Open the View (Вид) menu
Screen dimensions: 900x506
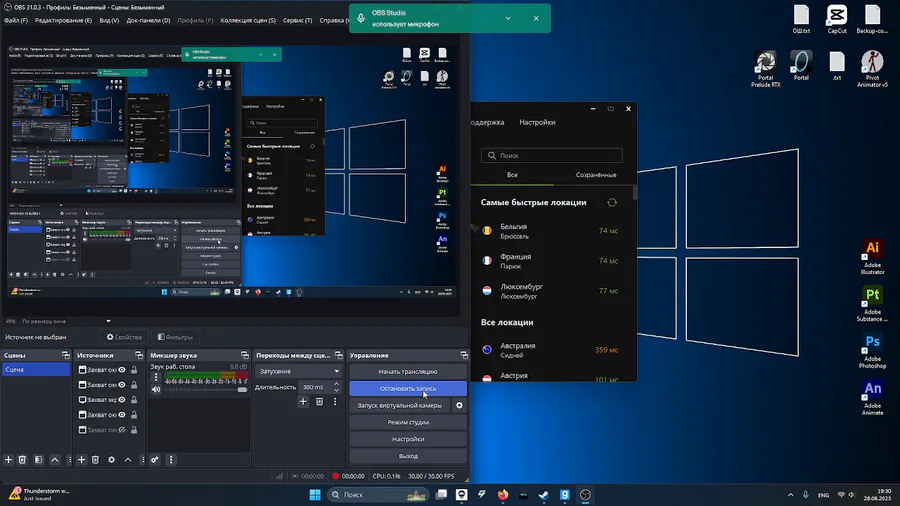109,20
